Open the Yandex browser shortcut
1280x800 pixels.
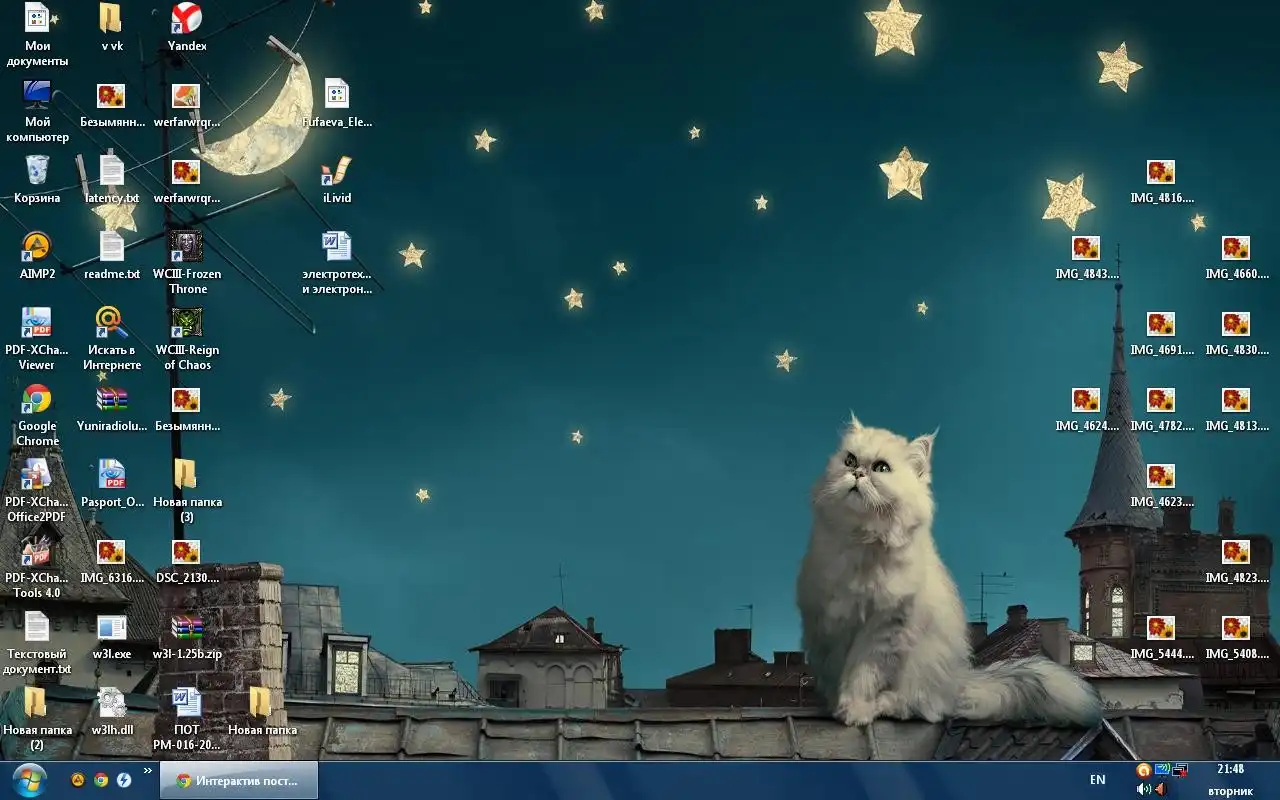(x=187, y=20)
